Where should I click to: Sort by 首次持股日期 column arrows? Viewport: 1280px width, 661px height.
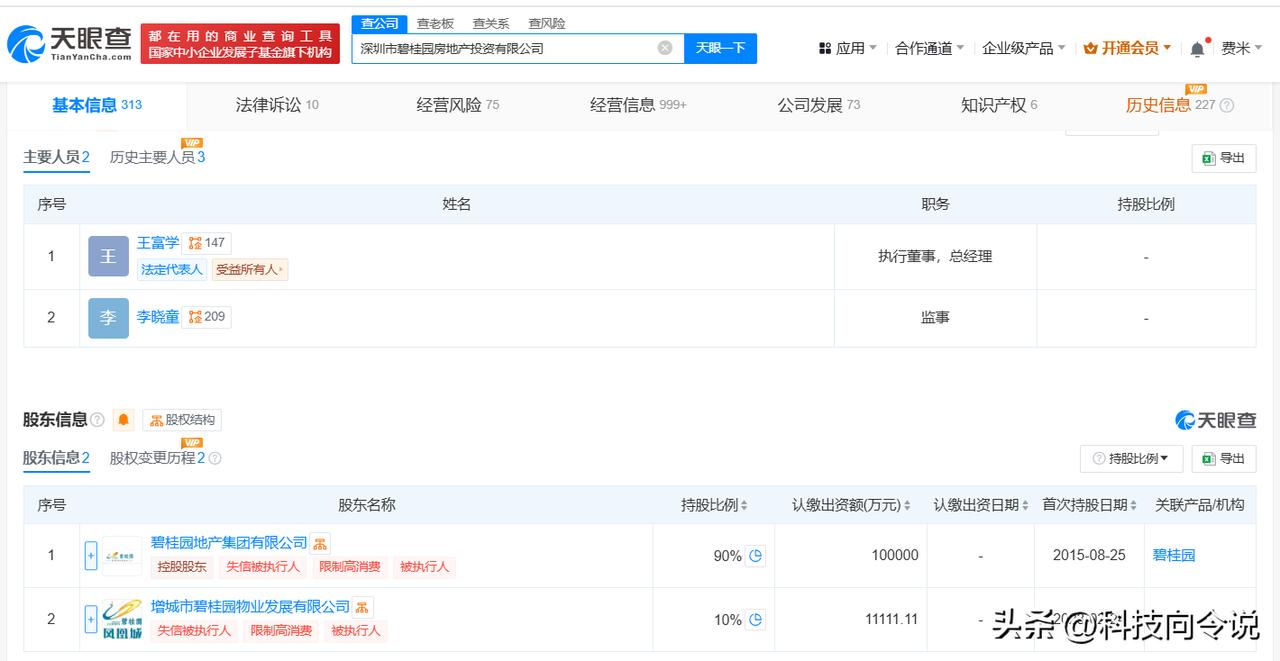1134,506
